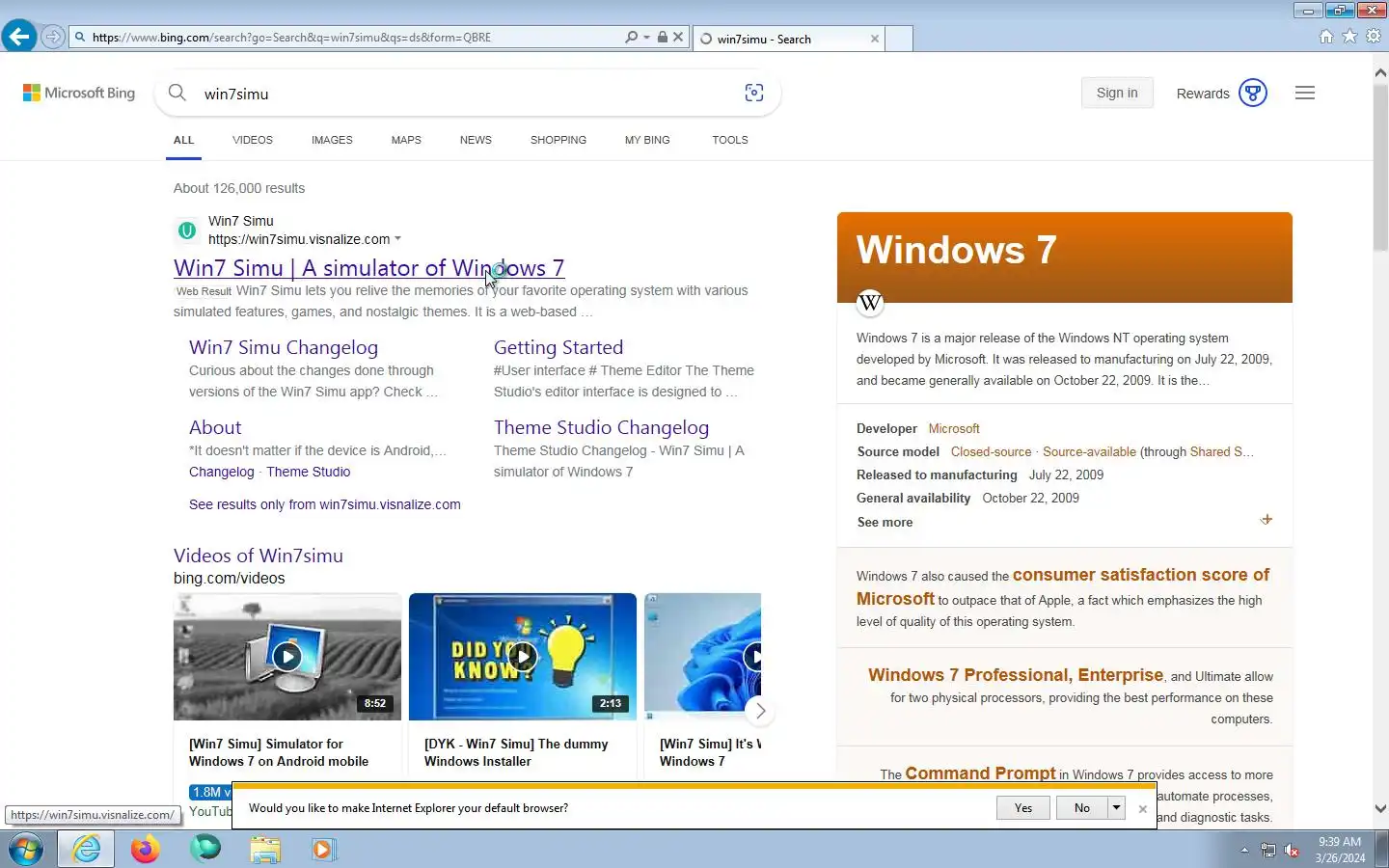The image size is (1389, 868).
Task: Click the Win7 Simu site favicon
Action: coord(187,231)
